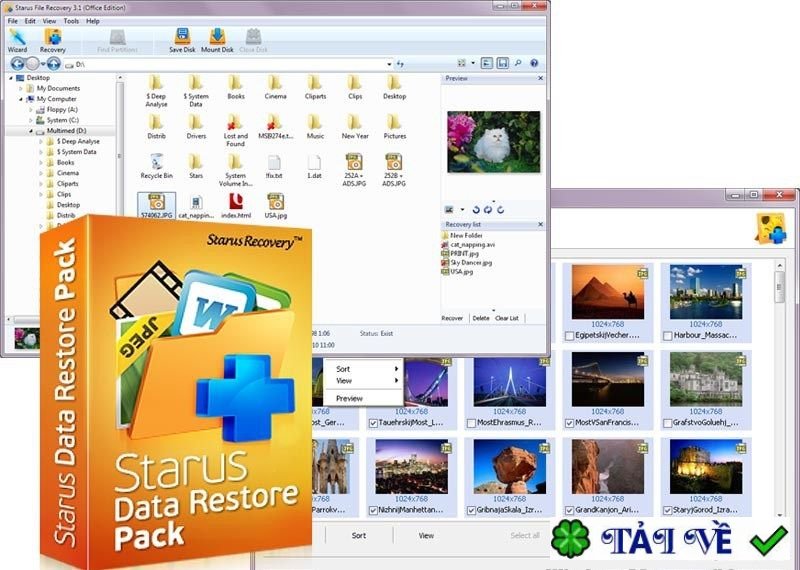The height and width of the screenshot is (570, 800).
Task: Collapse the My Computer tree node
Action: (x=21, y=99)
